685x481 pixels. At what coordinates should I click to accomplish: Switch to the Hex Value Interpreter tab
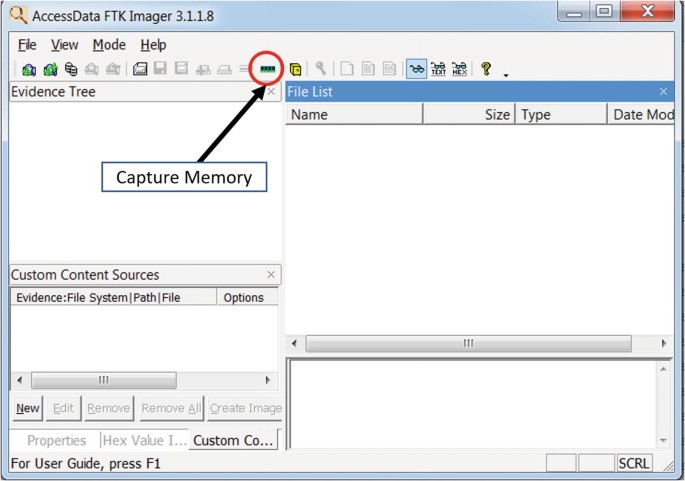point(145,440)
